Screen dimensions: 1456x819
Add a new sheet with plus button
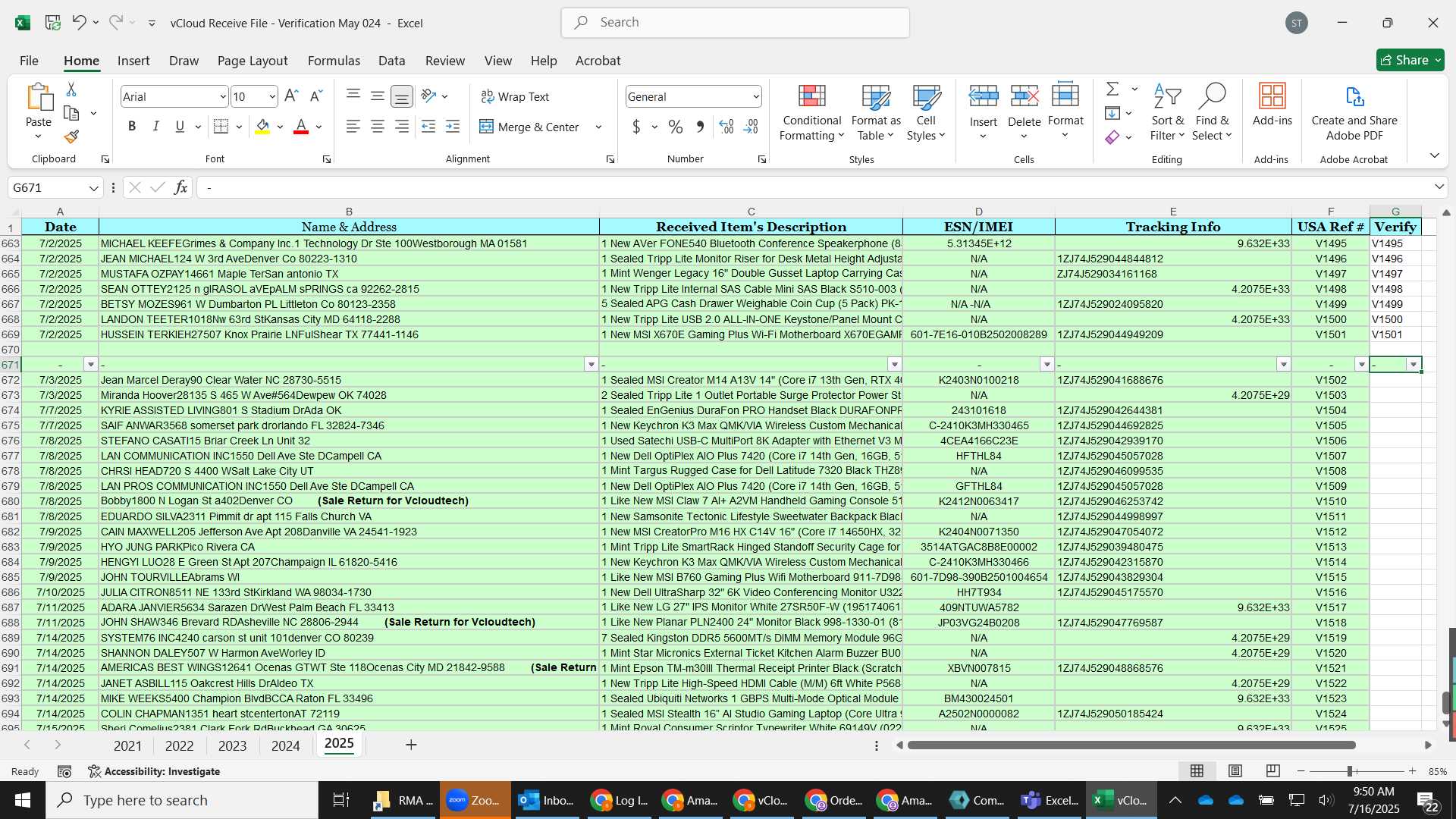click(x=411, y=745)
